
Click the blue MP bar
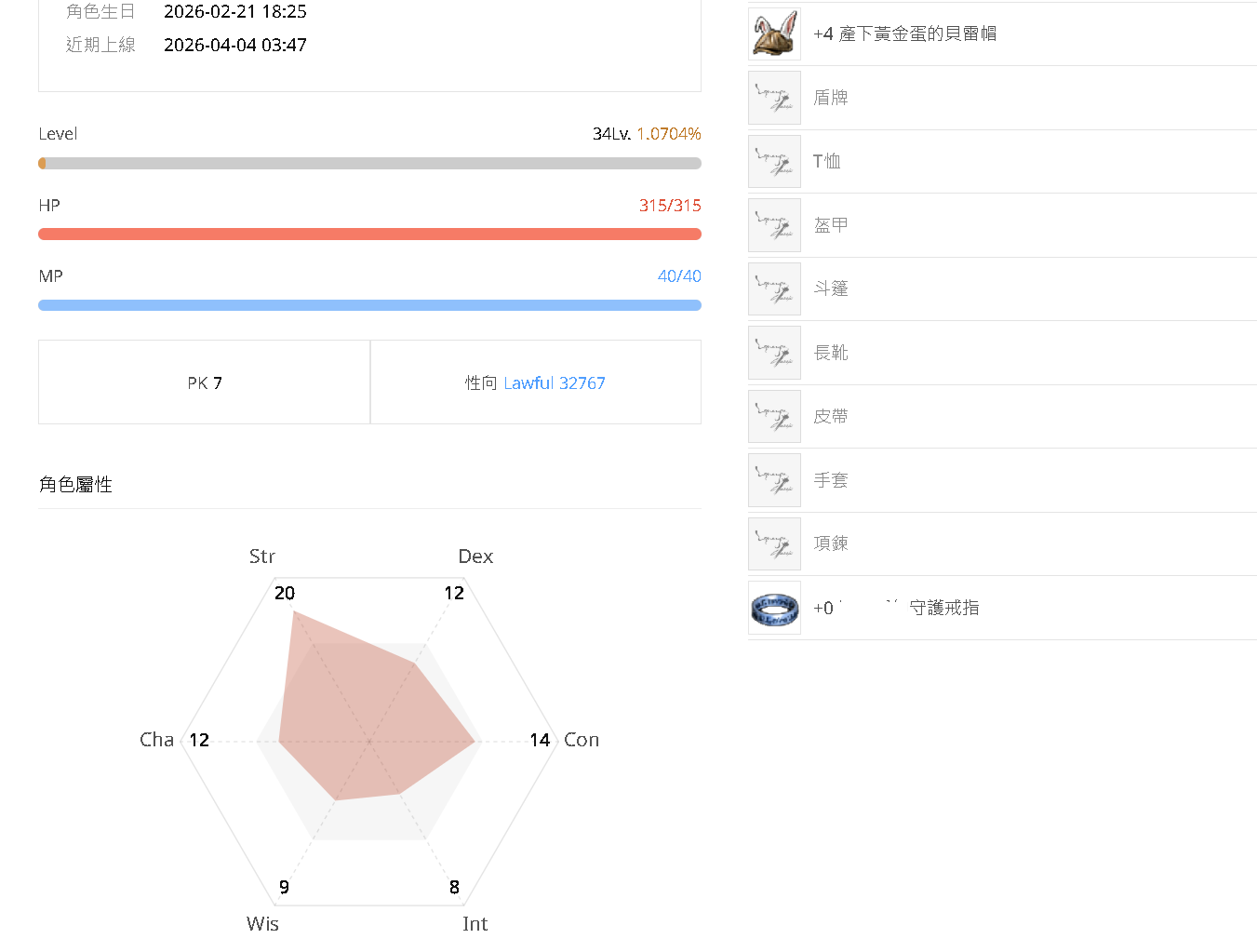pyautogui.click(x=369, y=305)
